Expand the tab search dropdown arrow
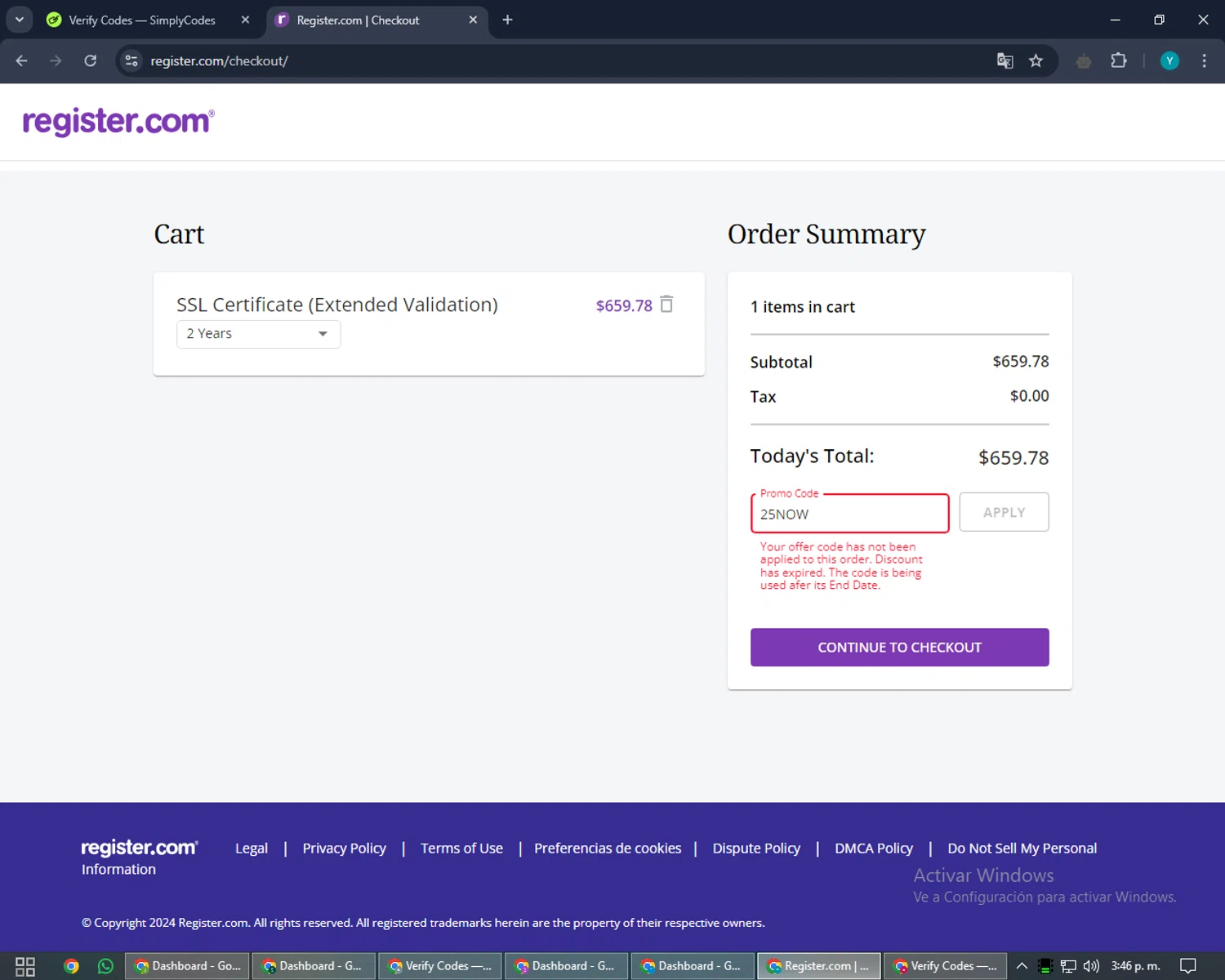The image size is (1225, 980). coord(19,20)
